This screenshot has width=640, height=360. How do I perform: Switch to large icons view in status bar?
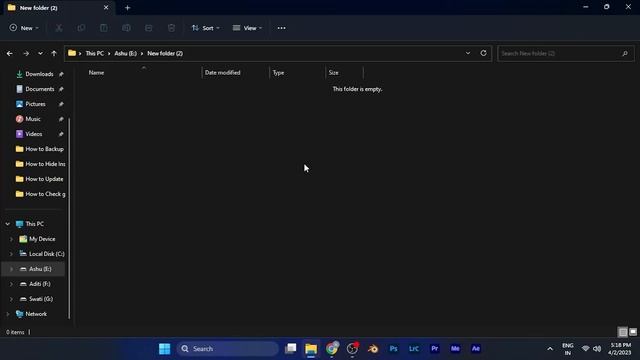(633, 332)
